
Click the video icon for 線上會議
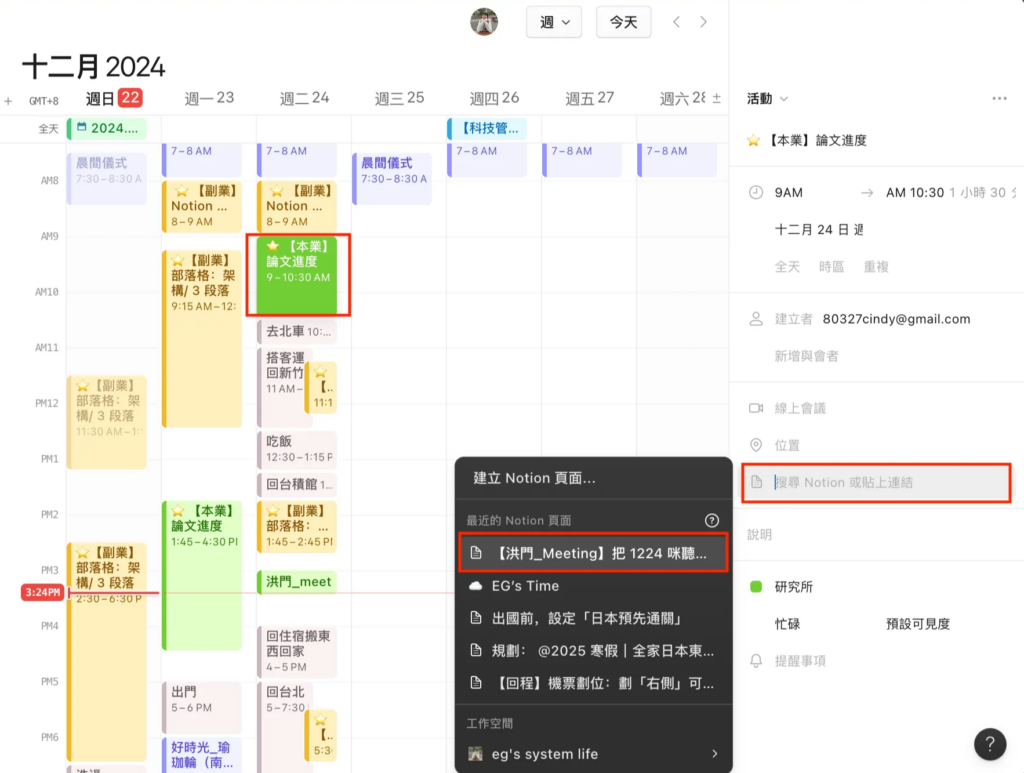click(x=756, y=408)
